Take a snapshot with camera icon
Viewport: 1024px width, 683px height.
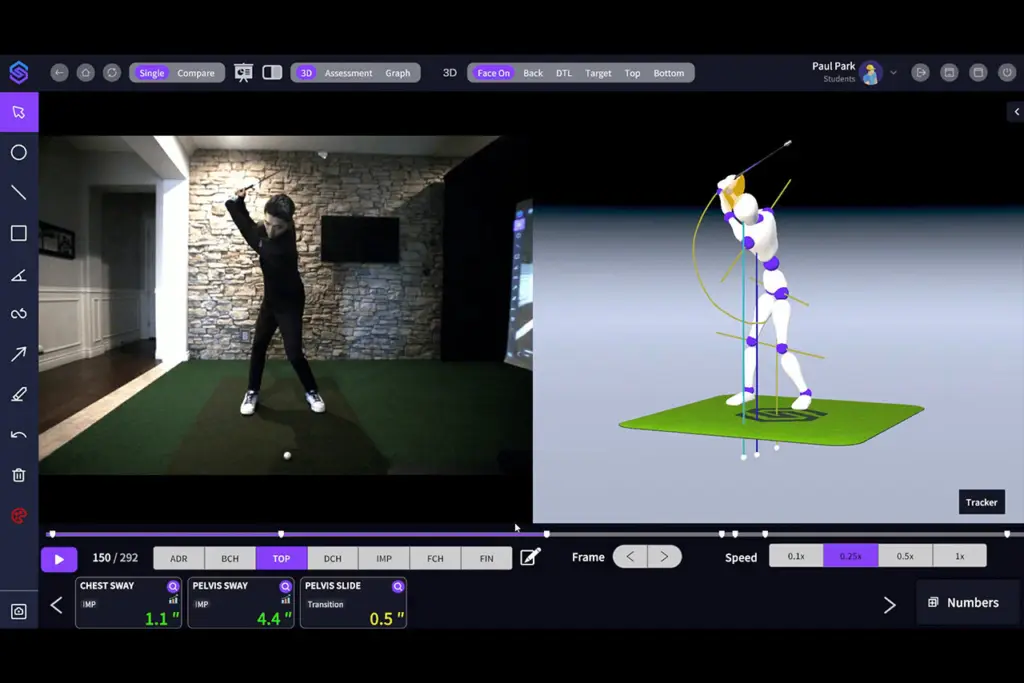[18, 611]
